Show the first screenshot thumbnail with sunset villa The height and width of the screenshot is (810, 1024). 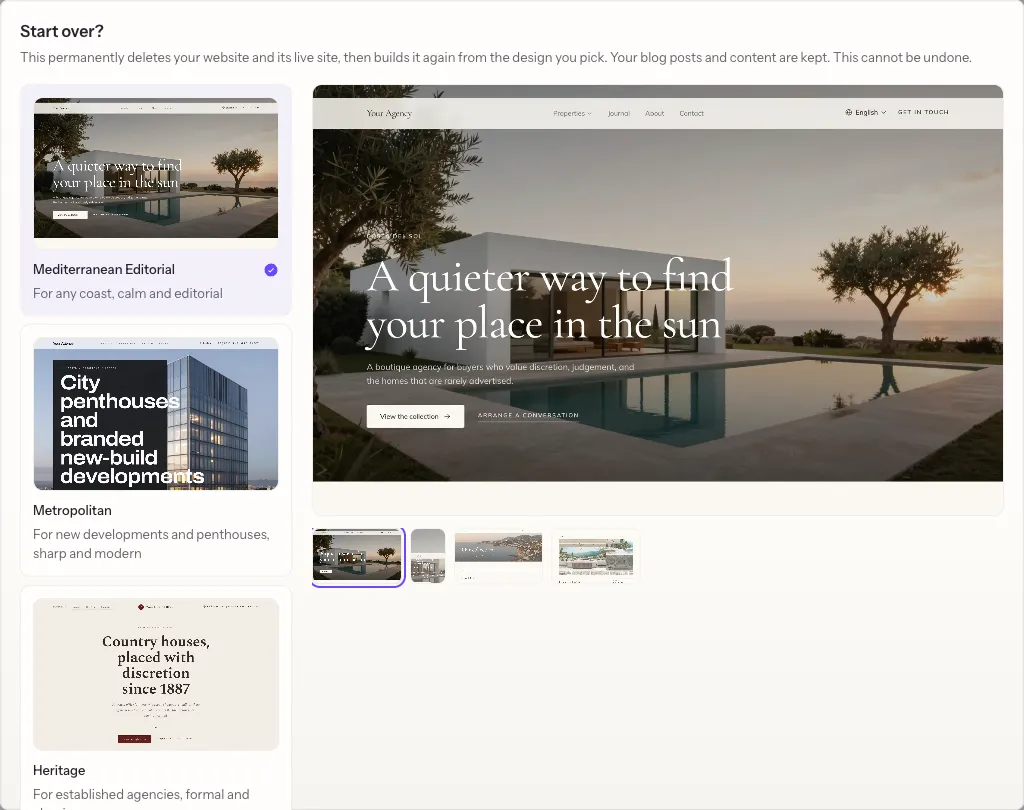click(358, 557)
